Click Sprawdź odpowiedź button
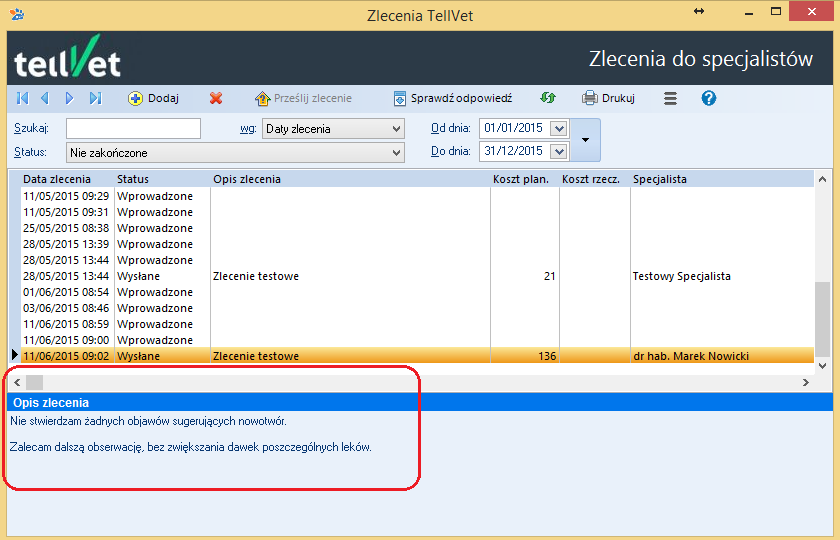Image resolution: width=840 pixels, height=540 pixels. (453, 98)
